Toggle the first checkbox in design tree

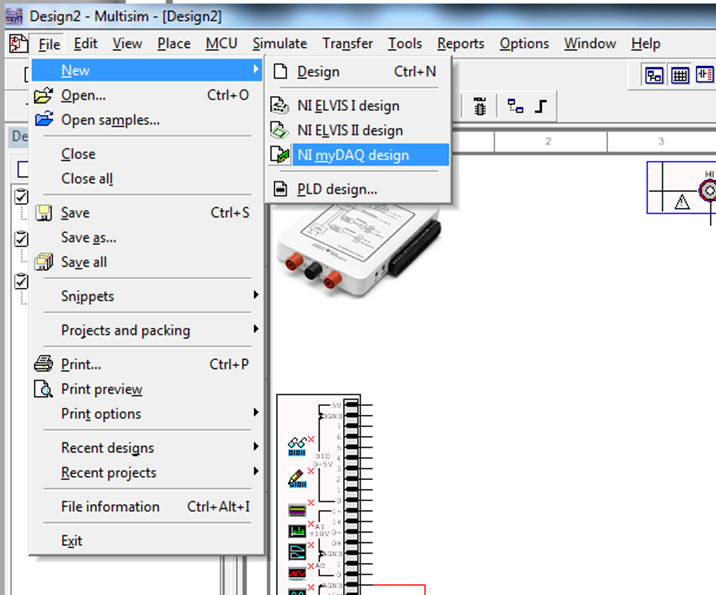pyautogui.click(x=21, y=196)
